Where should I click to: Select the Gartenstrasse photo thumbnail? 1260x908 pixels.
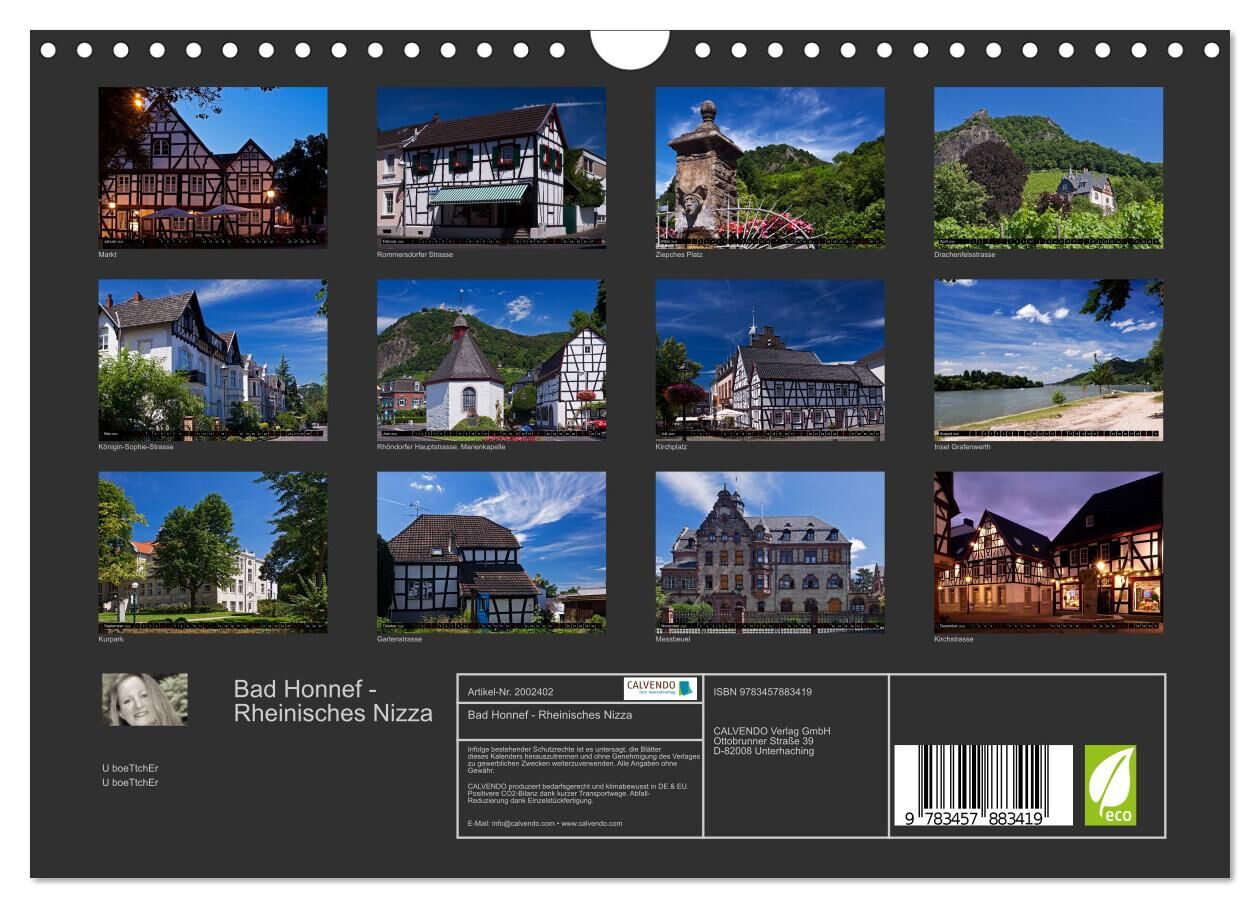tap(490, 552)
